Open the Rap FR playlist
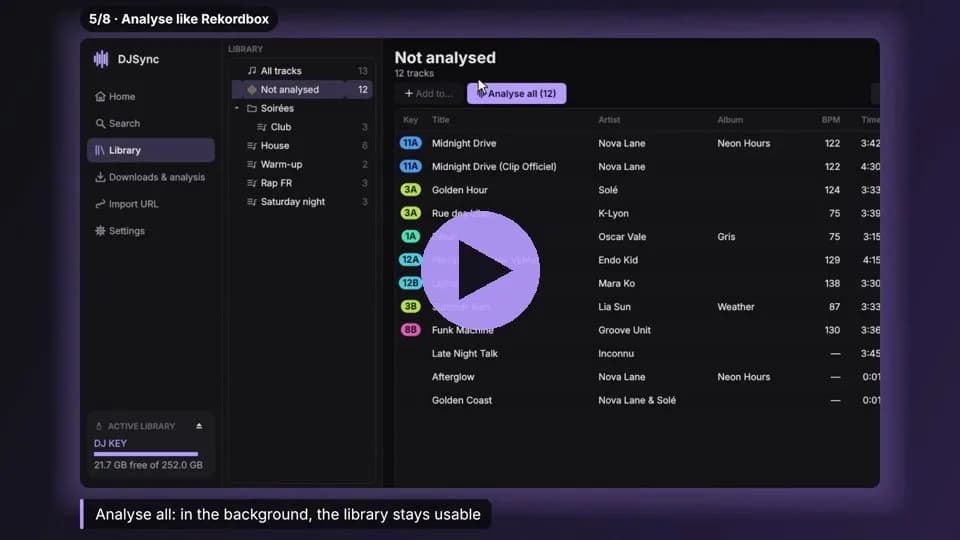The image size is (960, 540). click(302, 183)
